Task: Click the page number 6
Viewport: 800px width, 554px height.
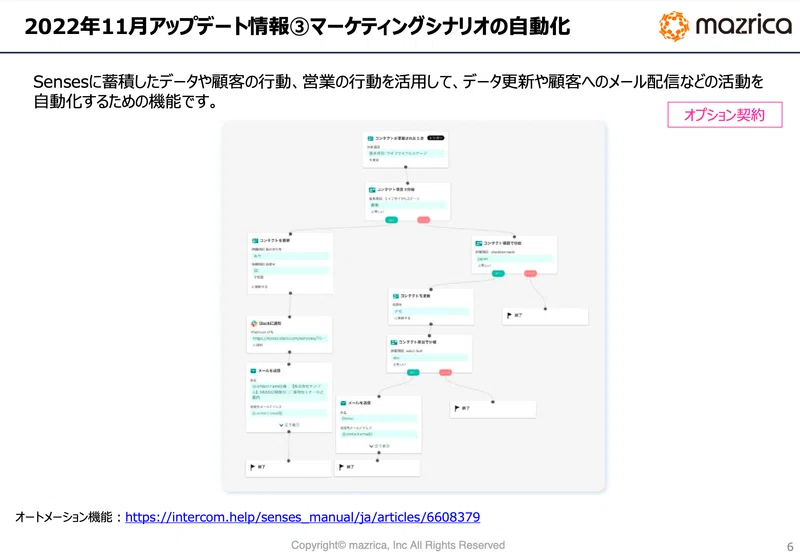Action: click(x=790, y=546)
